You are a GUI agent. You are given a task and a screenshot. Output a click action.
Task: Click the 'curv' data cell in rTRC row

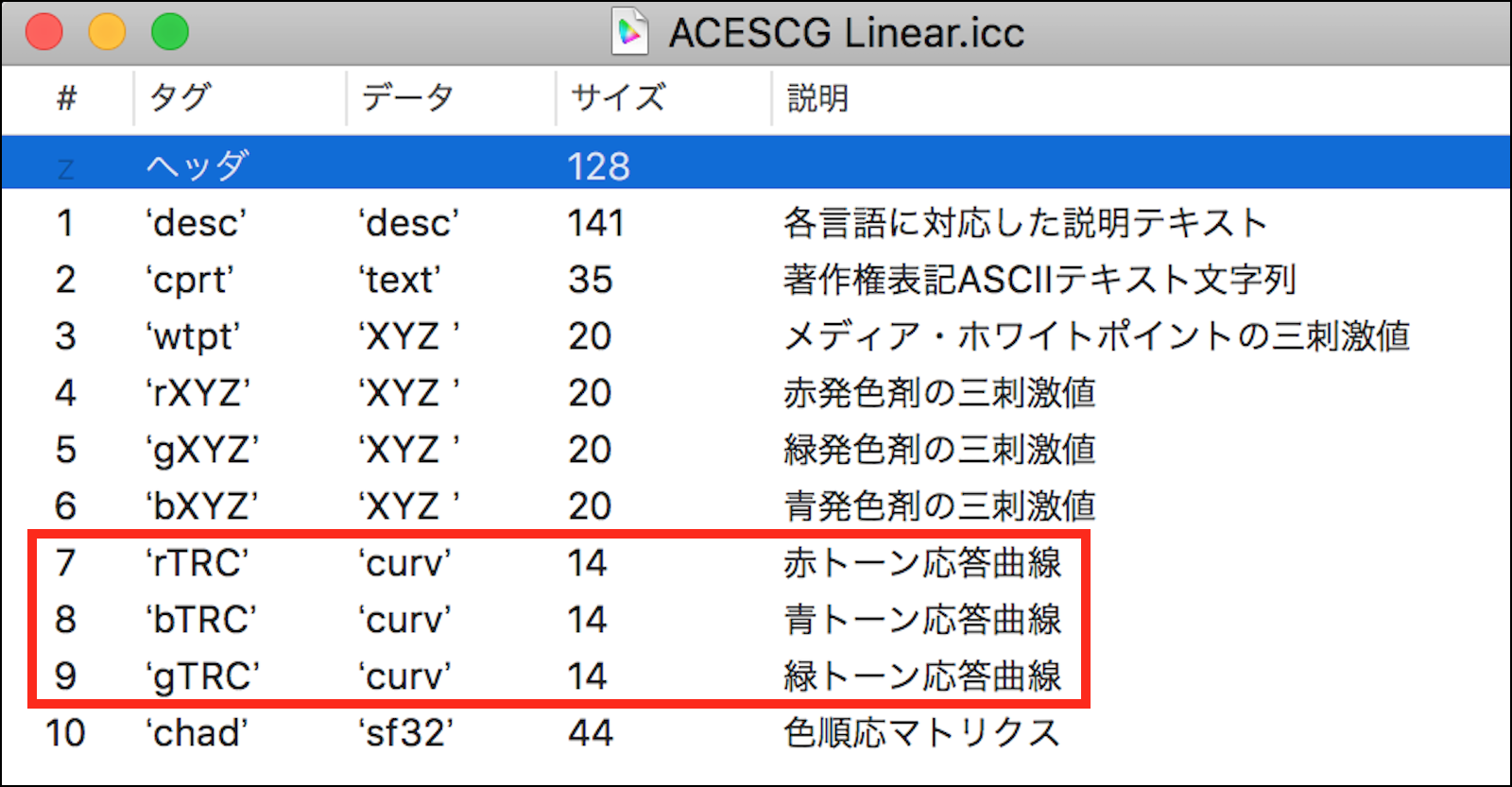click(x=404, y=563)
